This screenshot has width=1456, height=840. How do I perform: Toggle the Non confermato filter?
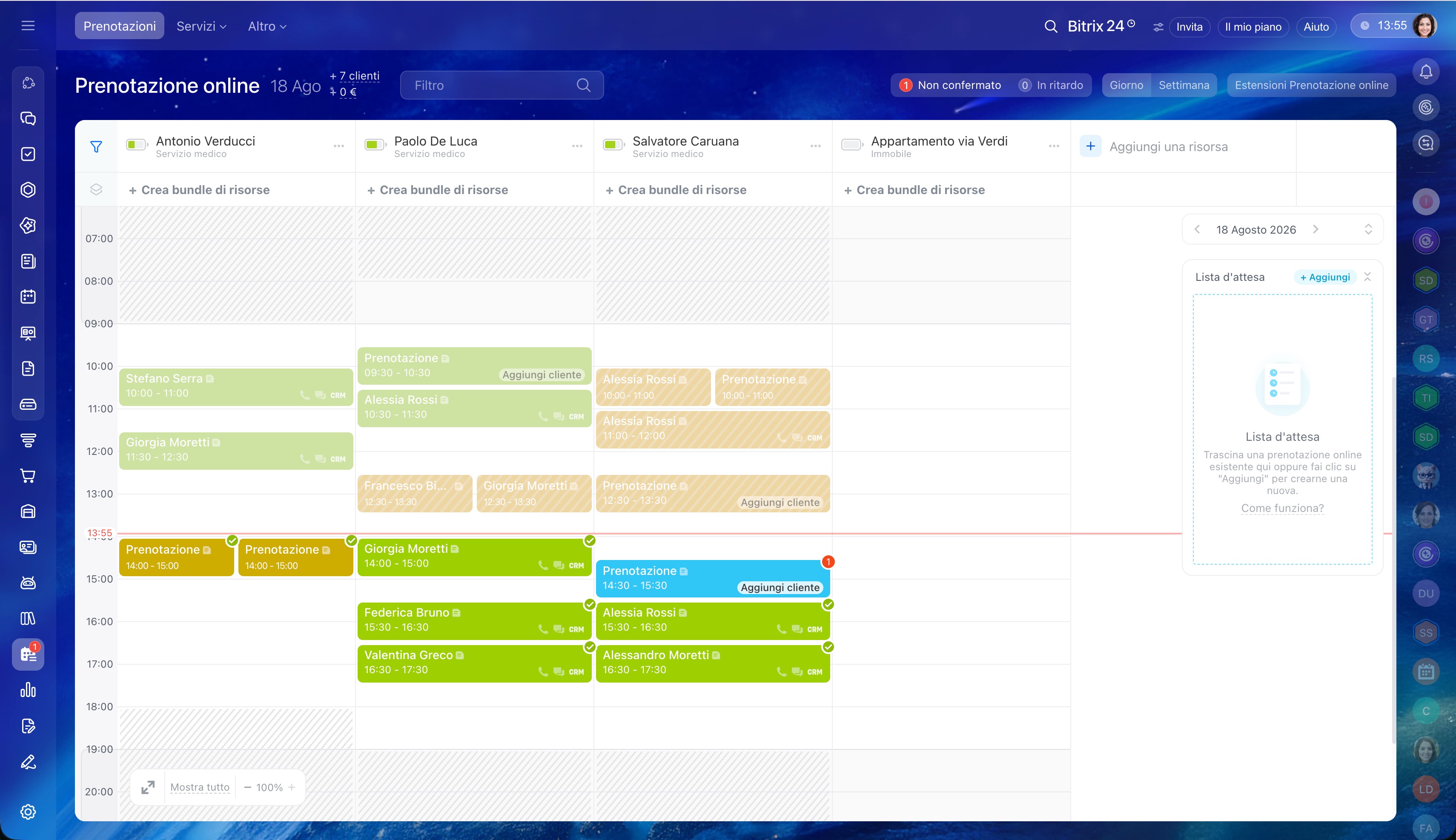coord(950,86)
